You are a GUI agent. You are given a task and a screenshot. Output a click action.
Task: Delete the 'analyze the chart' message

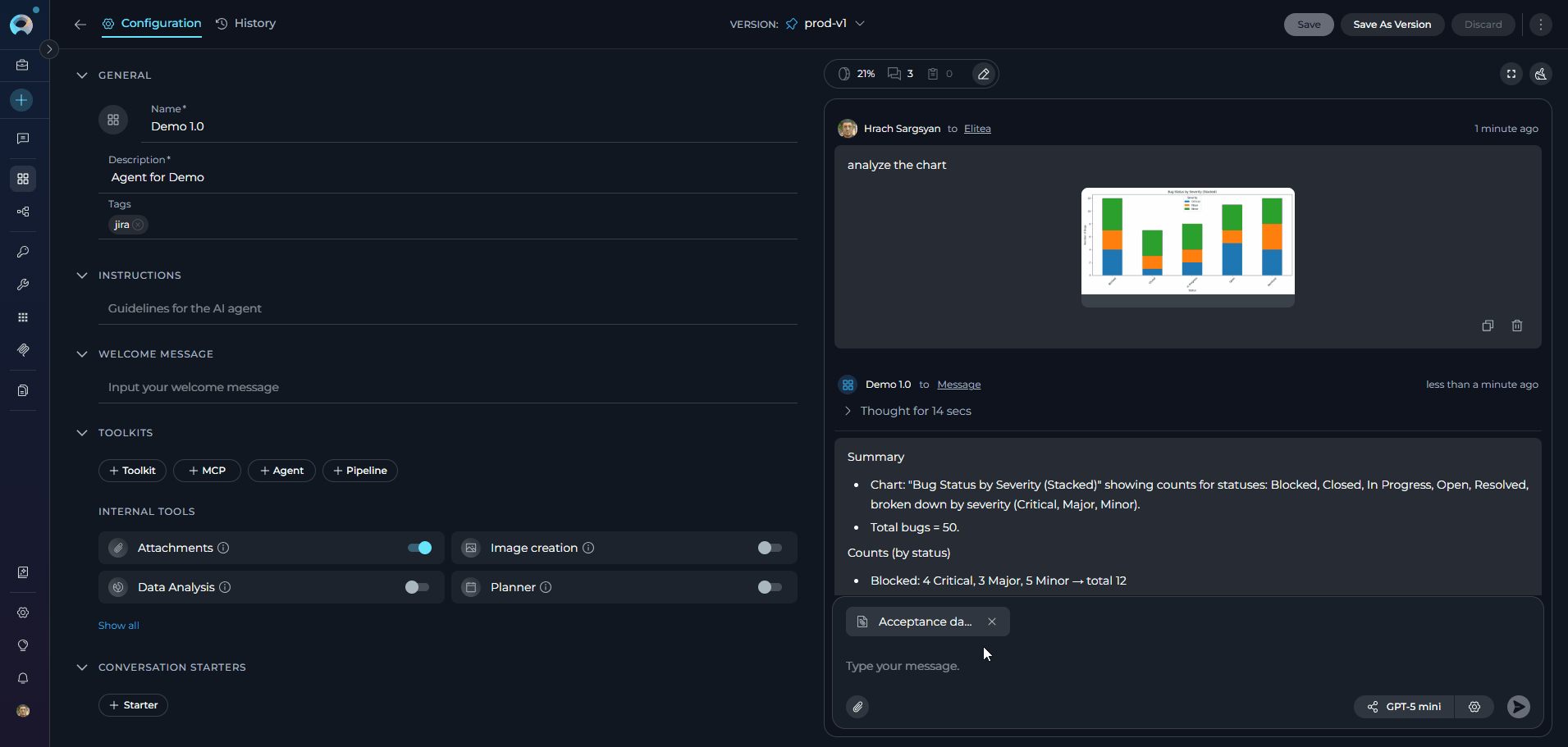point(1517,326)
